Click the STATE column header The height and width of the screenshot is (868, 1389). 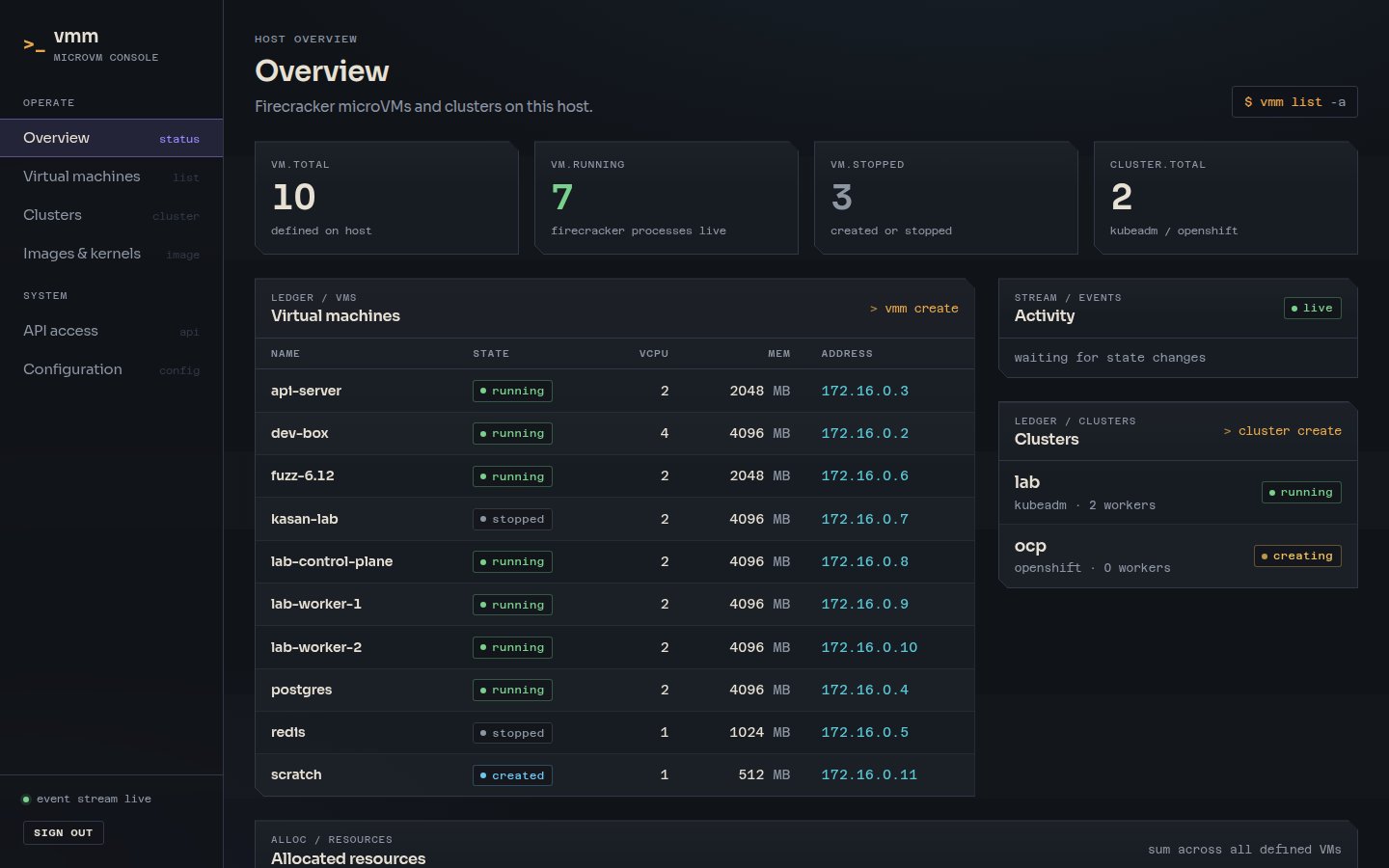click(491, 354)
